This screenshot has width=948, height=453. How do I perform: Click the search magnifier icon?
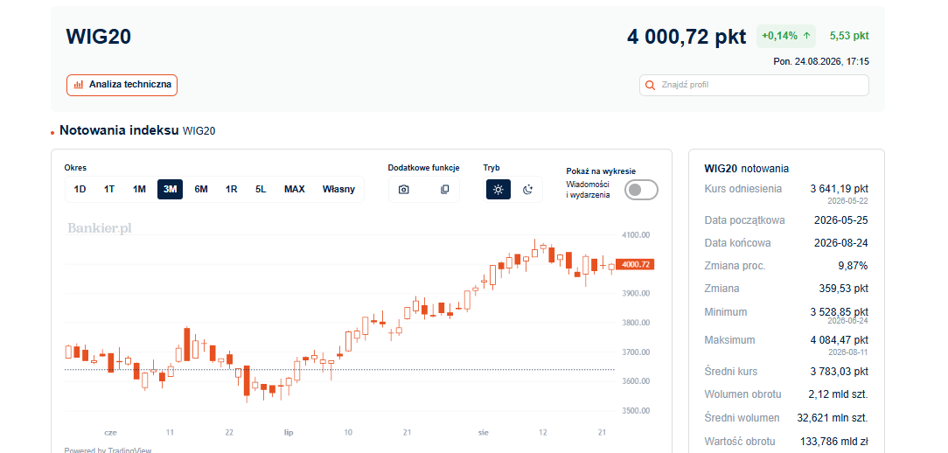[x=651, y=85]
